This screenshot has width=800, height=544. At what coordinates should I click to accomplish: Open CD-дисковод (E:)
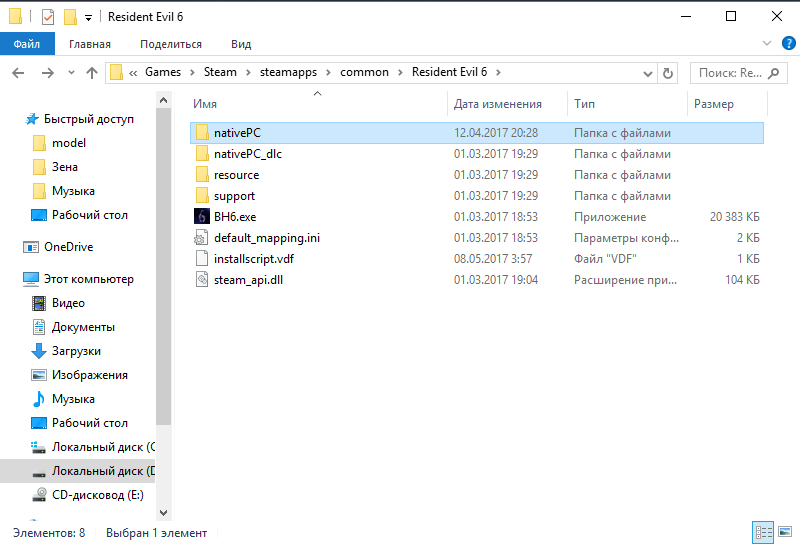pyautogui.click(x=88, y=495)
